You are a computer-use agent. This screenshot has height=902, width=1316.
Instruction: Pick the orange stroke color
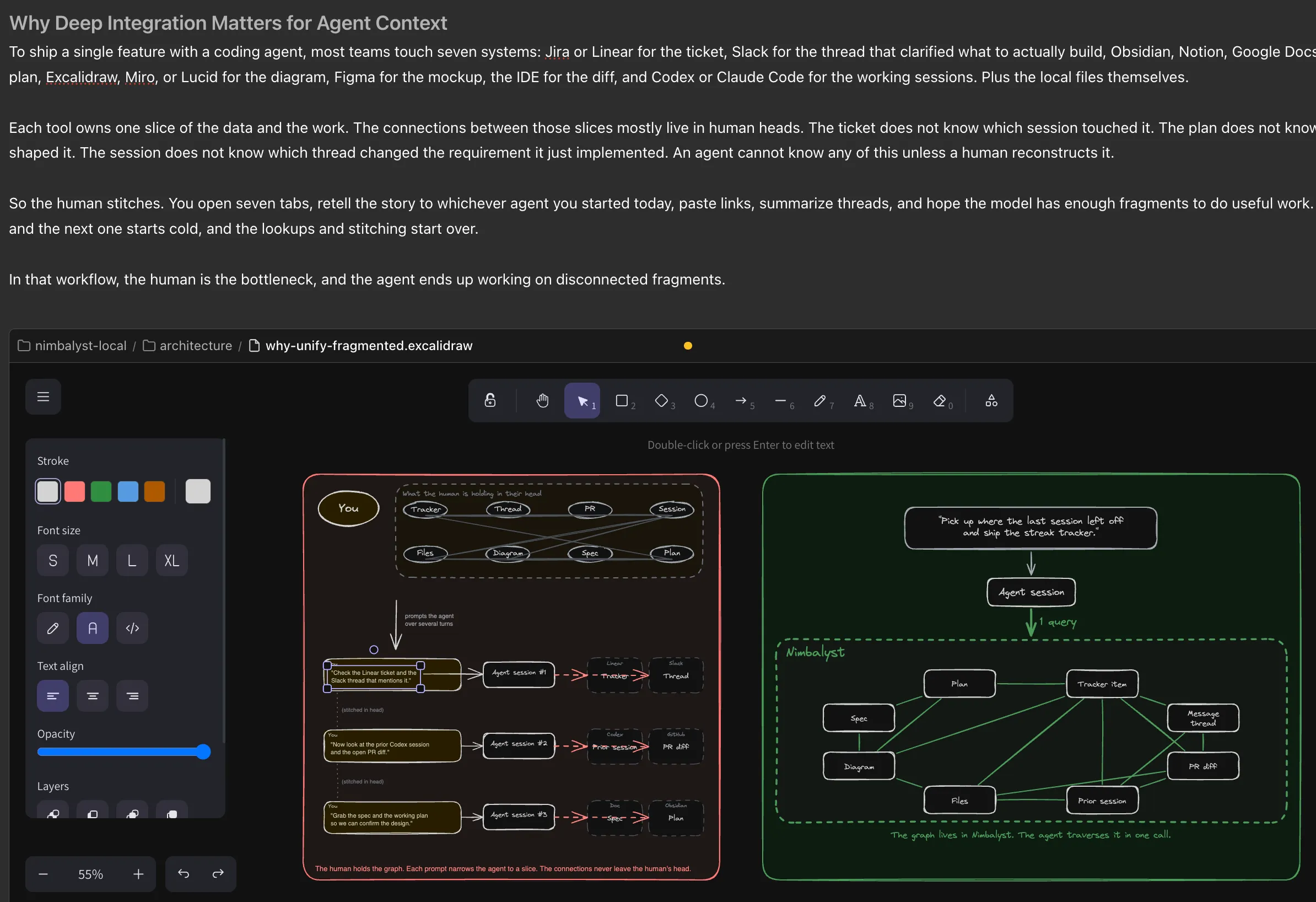(155, 491)
